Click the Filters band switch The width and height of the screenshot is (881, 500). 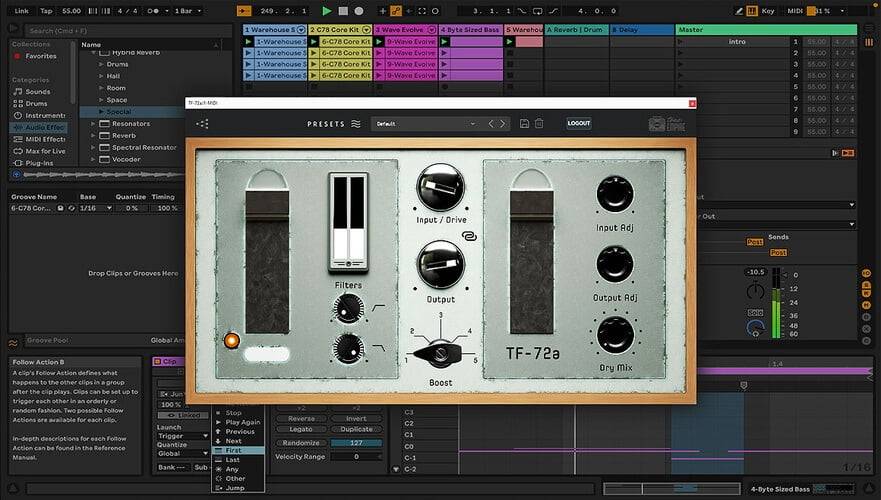[348, 223]
